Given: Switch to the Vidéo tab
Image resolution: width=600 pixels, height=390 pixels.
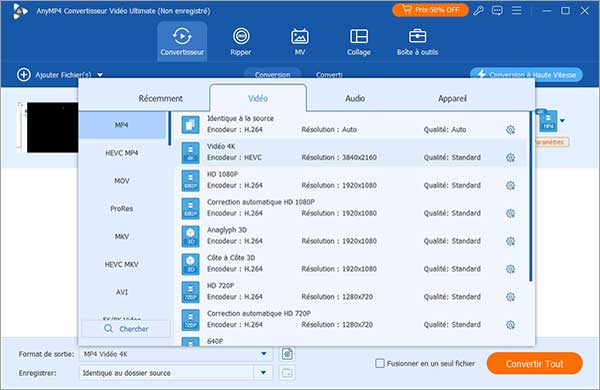Looking at the screenshot, I should coord(258,98).
